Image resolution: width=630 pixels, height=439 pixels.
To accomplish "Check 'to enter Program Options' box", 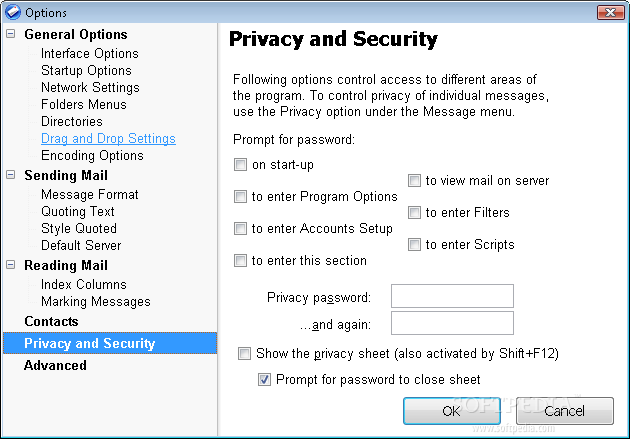I will (240, 197).
